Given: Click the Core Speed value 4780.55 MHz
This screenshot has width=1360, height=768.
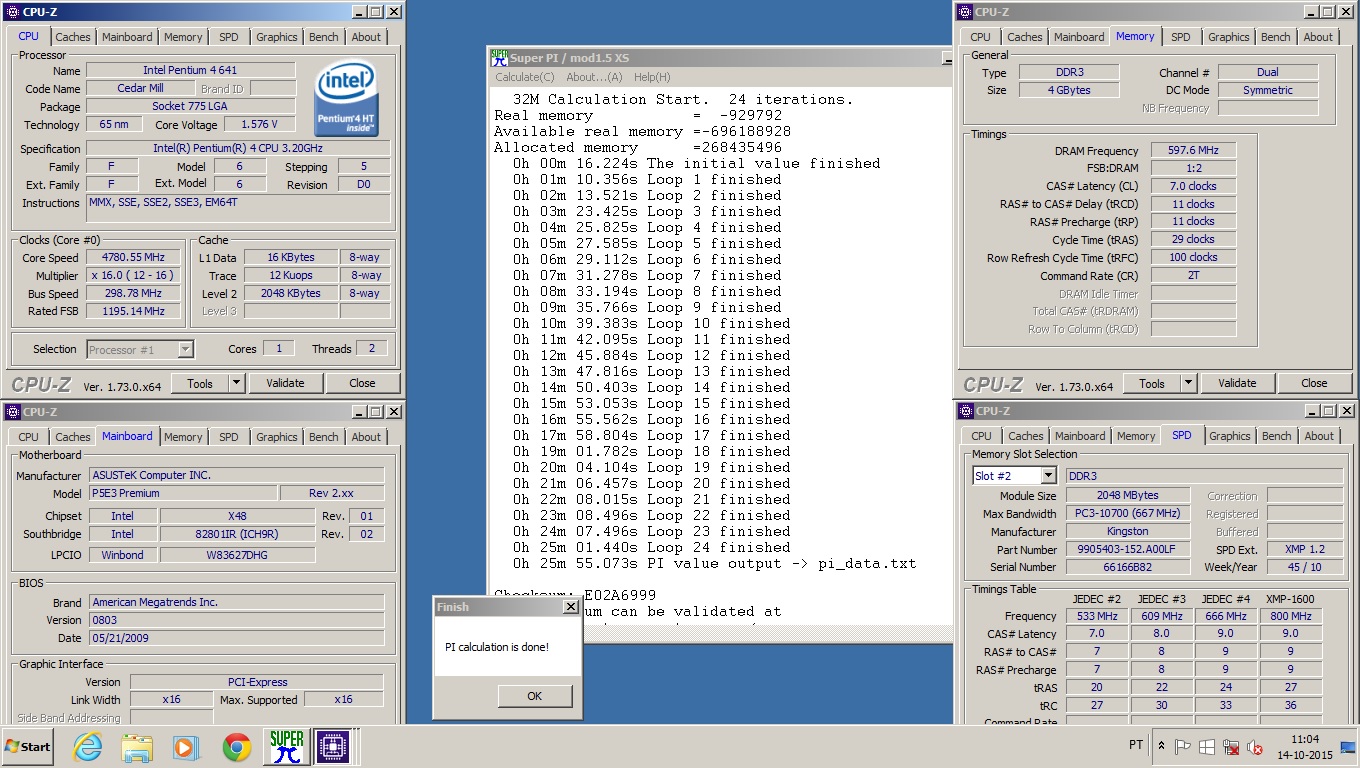Looking at the screenshot, I should pos(133,257).
